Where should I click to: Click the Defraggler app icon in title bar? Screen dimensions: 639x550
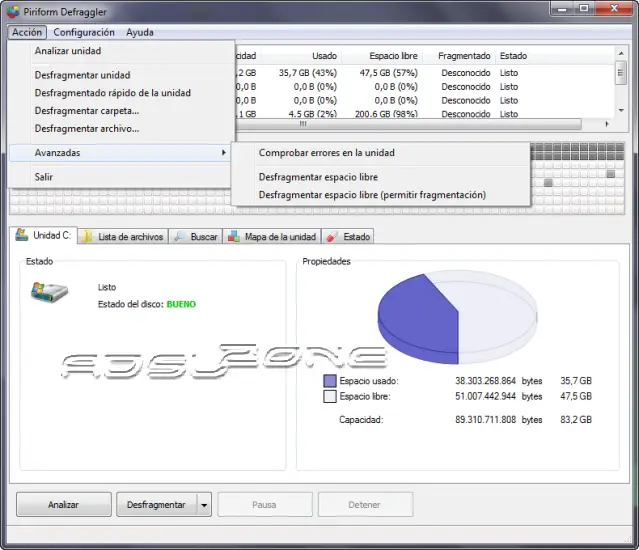point(13,12)
